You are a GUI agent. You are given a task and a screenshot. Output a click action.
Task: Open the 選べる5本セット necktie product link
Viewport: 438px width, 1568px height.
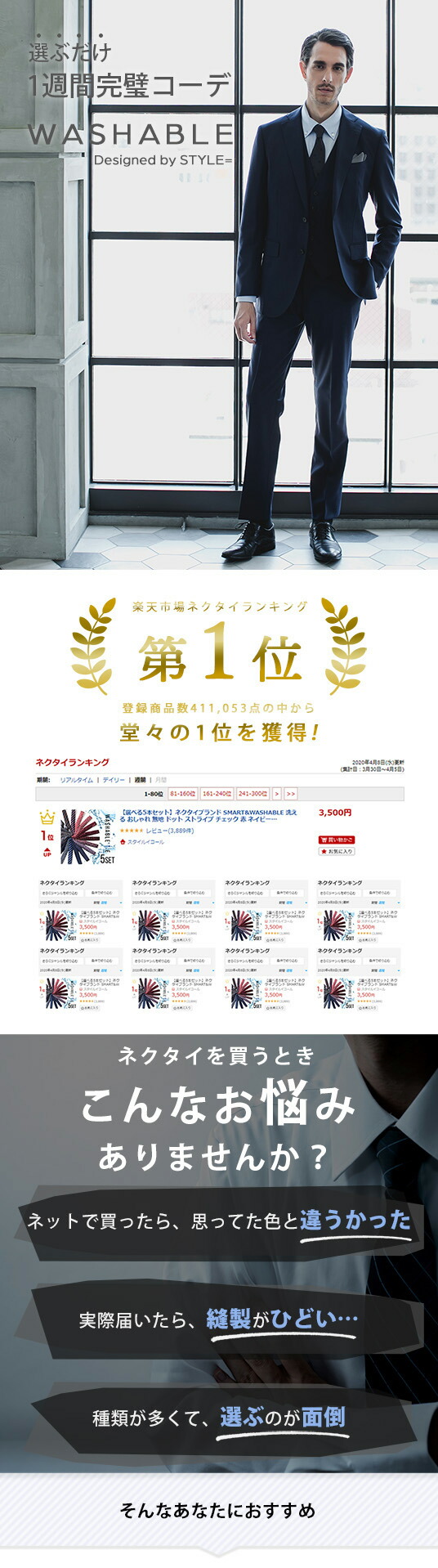point(208,816)
